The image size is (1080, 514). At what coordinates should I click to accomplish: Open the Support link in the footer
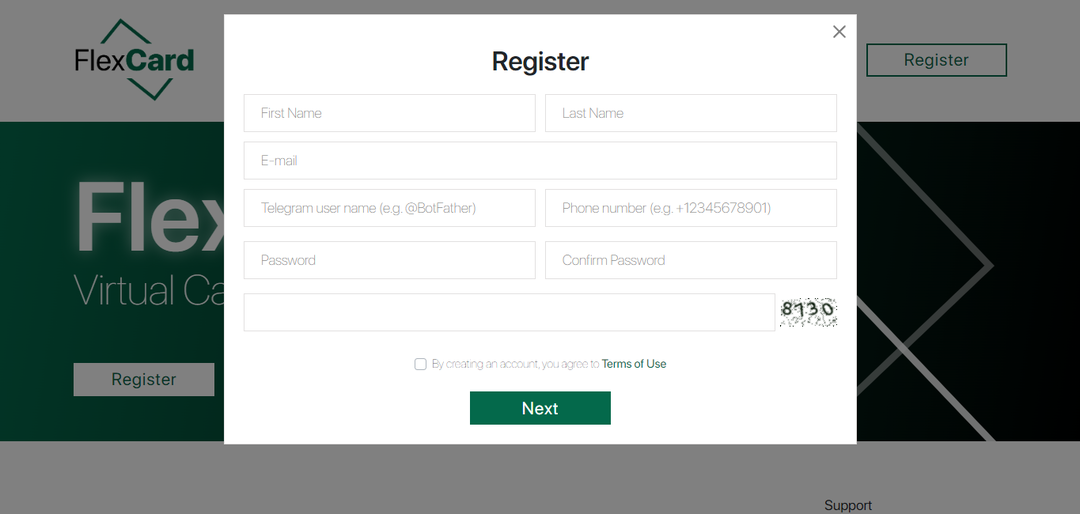(848, 505)
